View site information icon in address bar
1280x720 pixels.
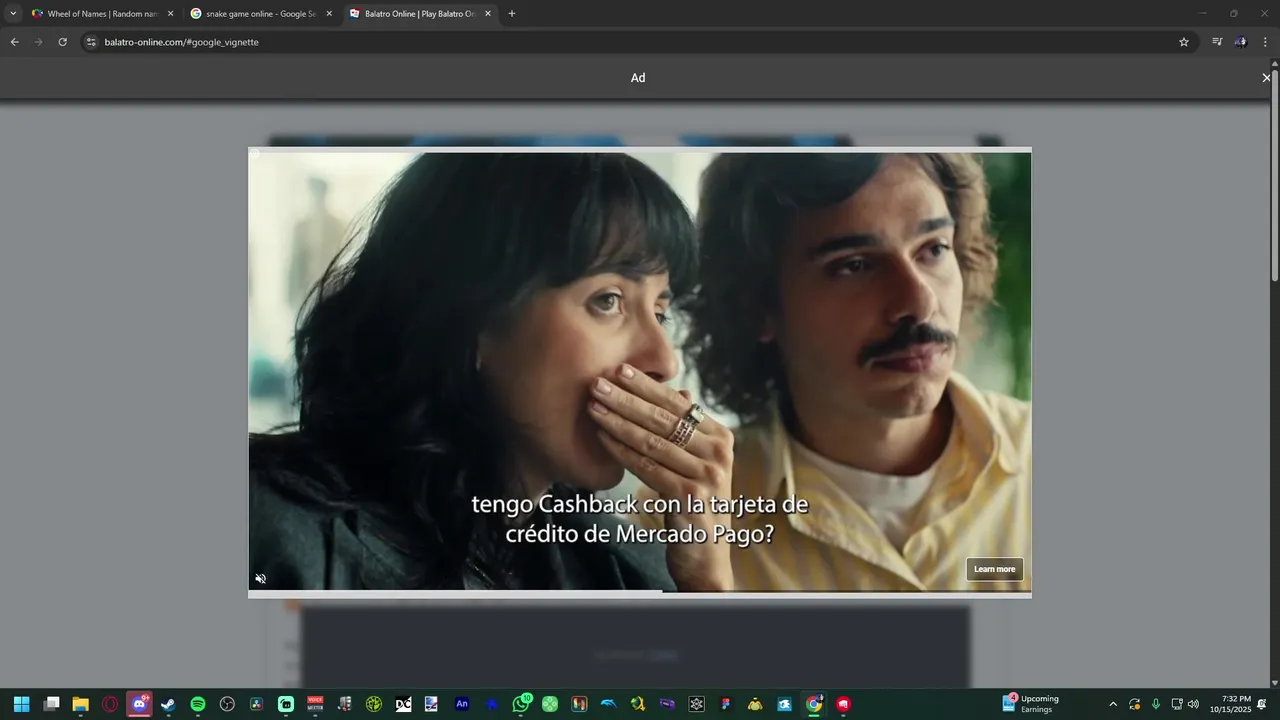[x=91, y=42]
